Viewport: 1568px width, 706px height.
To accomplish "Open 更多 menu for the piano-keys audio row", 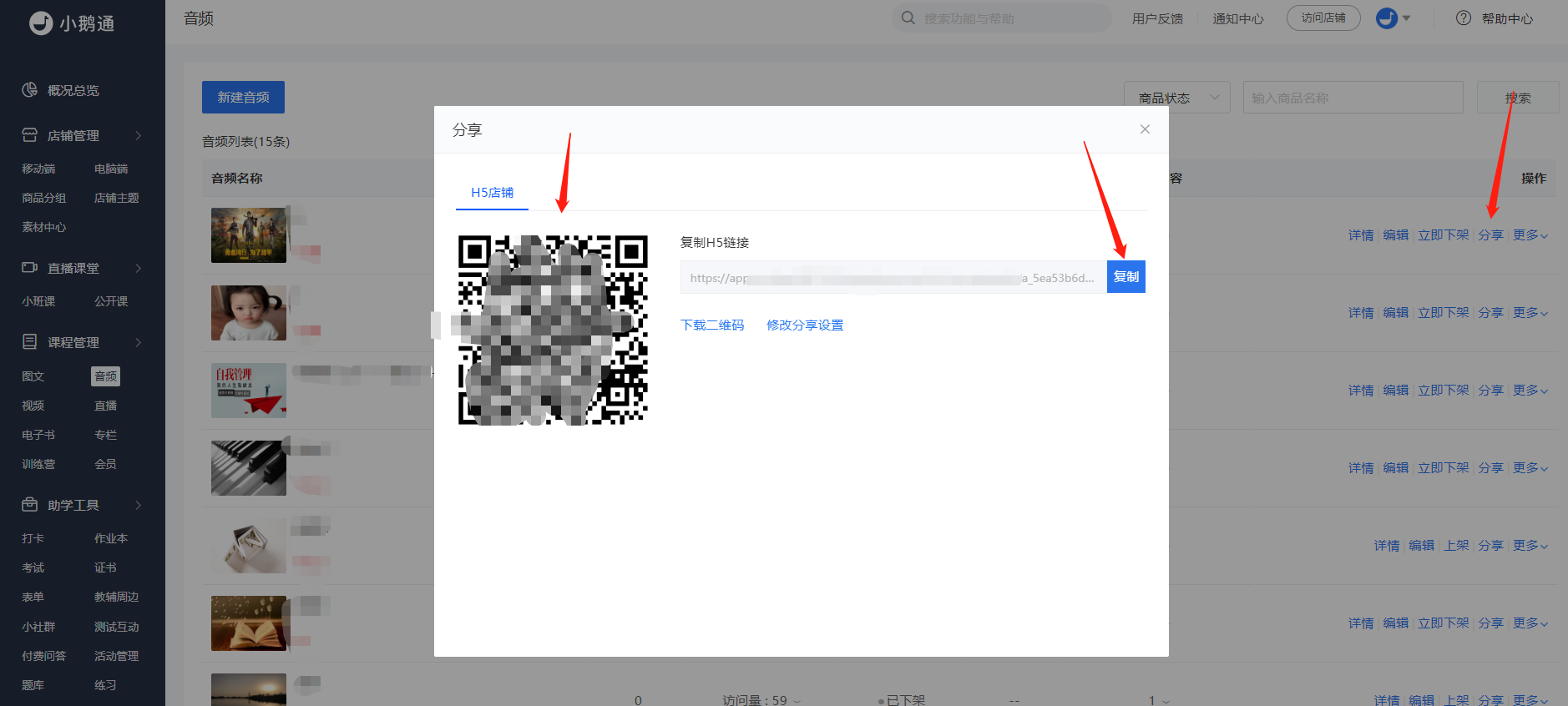I will [1530, 468].
